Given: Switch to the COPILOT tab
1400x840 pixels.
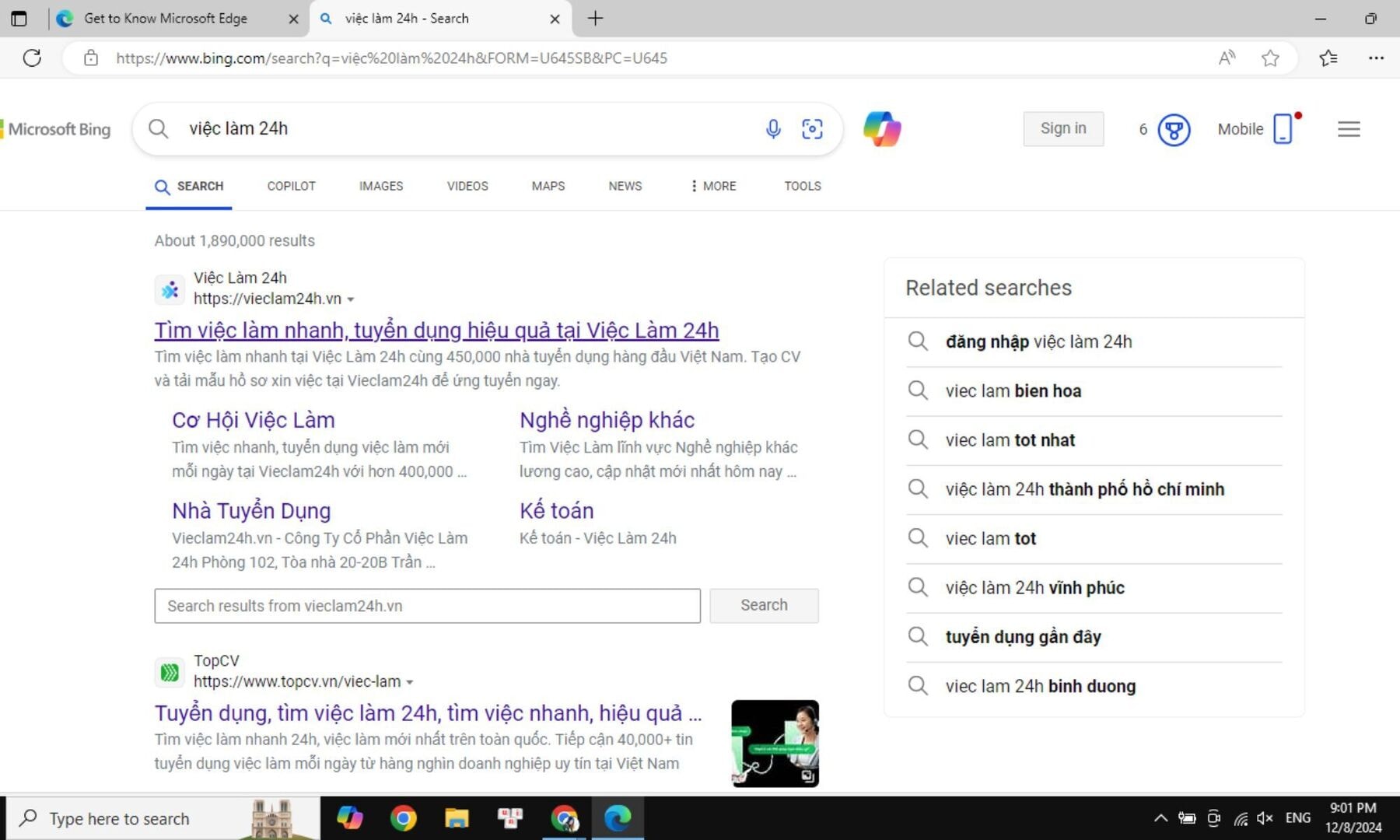Looking at the screenshot, I should 292,186.
